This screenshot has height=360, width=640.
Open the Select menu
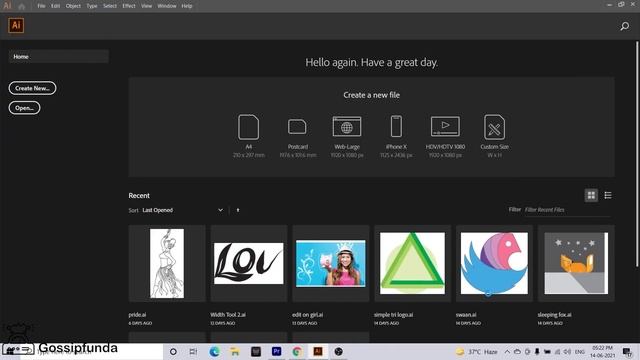point(110,6)
